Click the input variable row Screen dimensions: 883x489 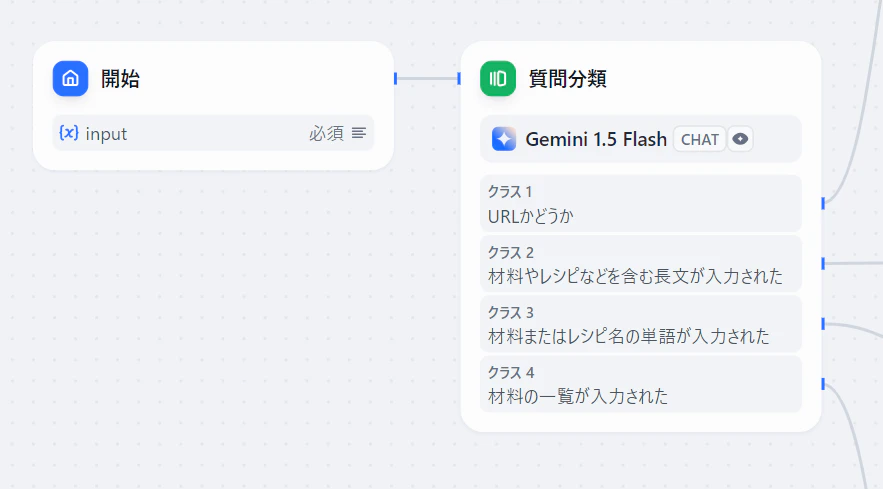point(213,133)
